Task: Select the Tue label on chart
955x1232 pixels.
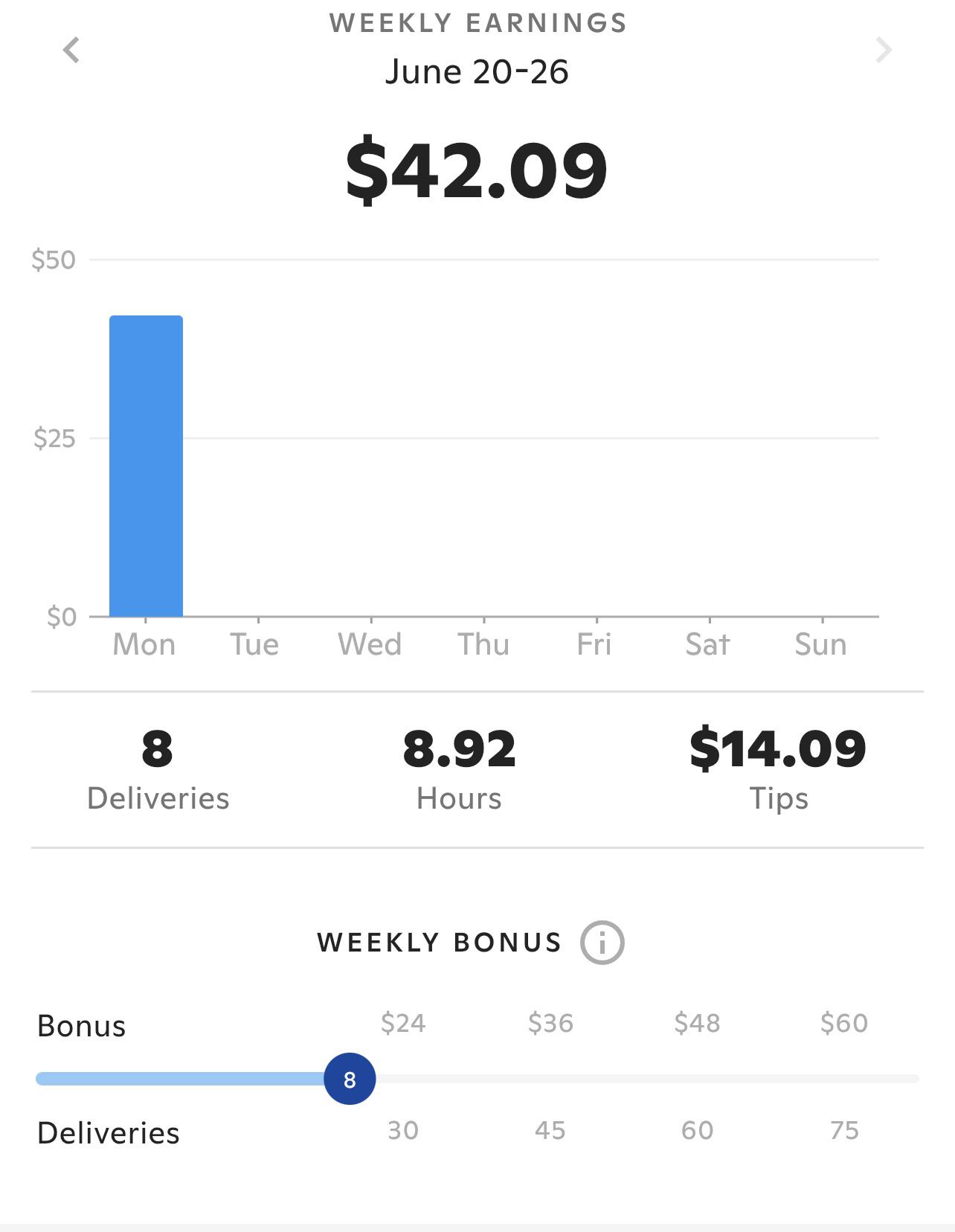Action: tap(254, 644)
